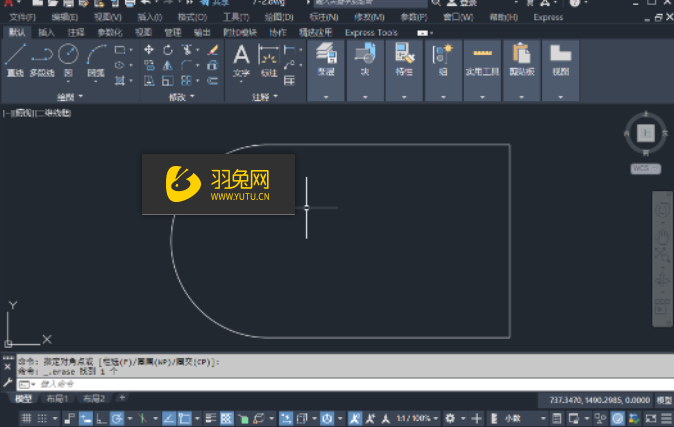The width and height of the screenshot is (674, 427).
Task: Select the Hatch tool
Action: (119, 80)
